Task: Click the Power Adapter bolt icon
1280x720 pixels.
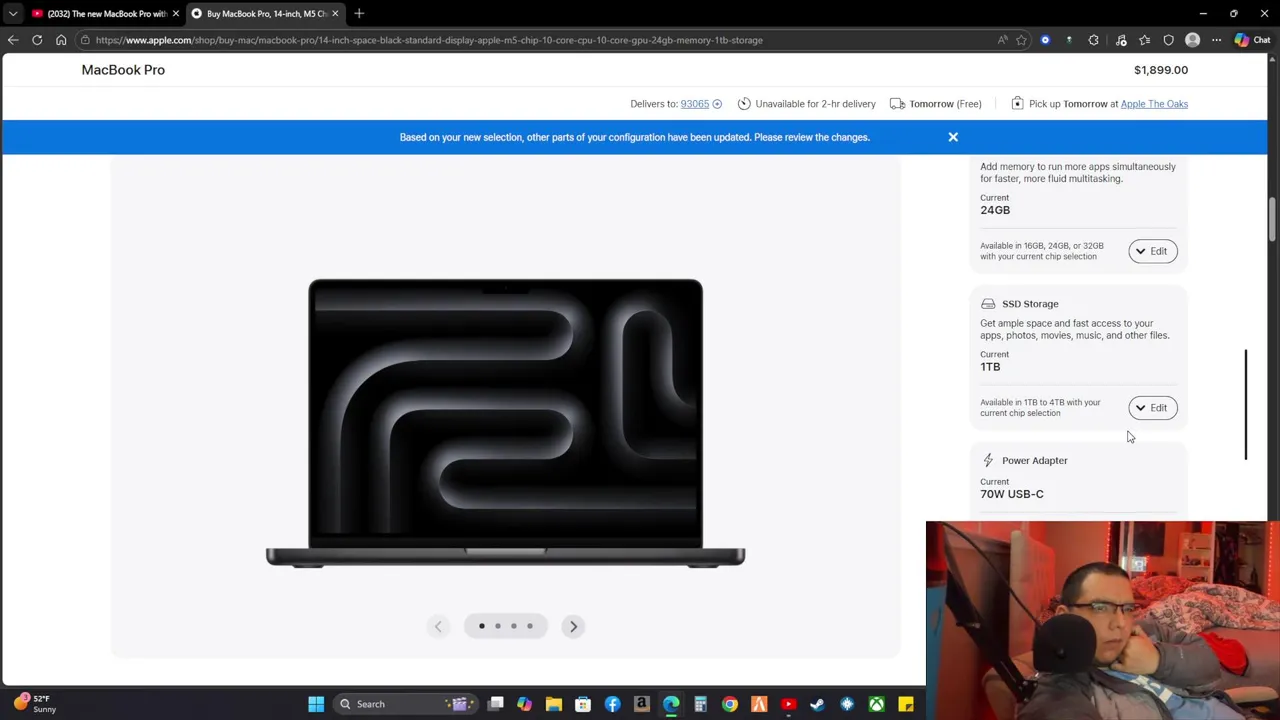Action: 988,460
